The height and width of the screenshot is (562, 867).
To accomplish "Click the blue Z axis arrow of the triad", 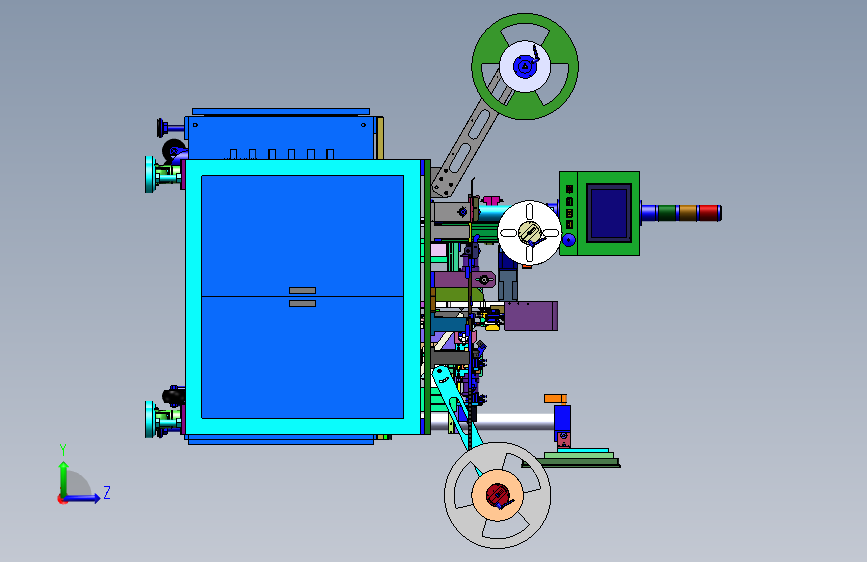I will pos(83,498).
